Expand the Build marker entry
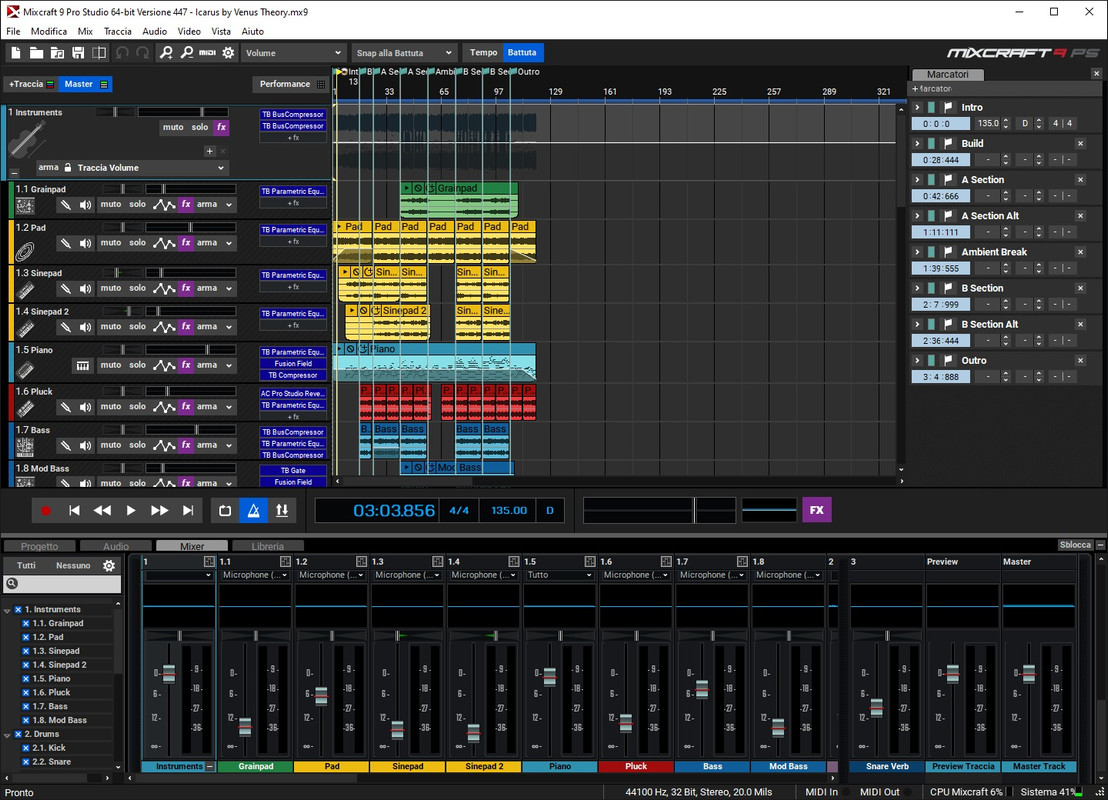The image size is (1108, 800). [x=917, y=143]
